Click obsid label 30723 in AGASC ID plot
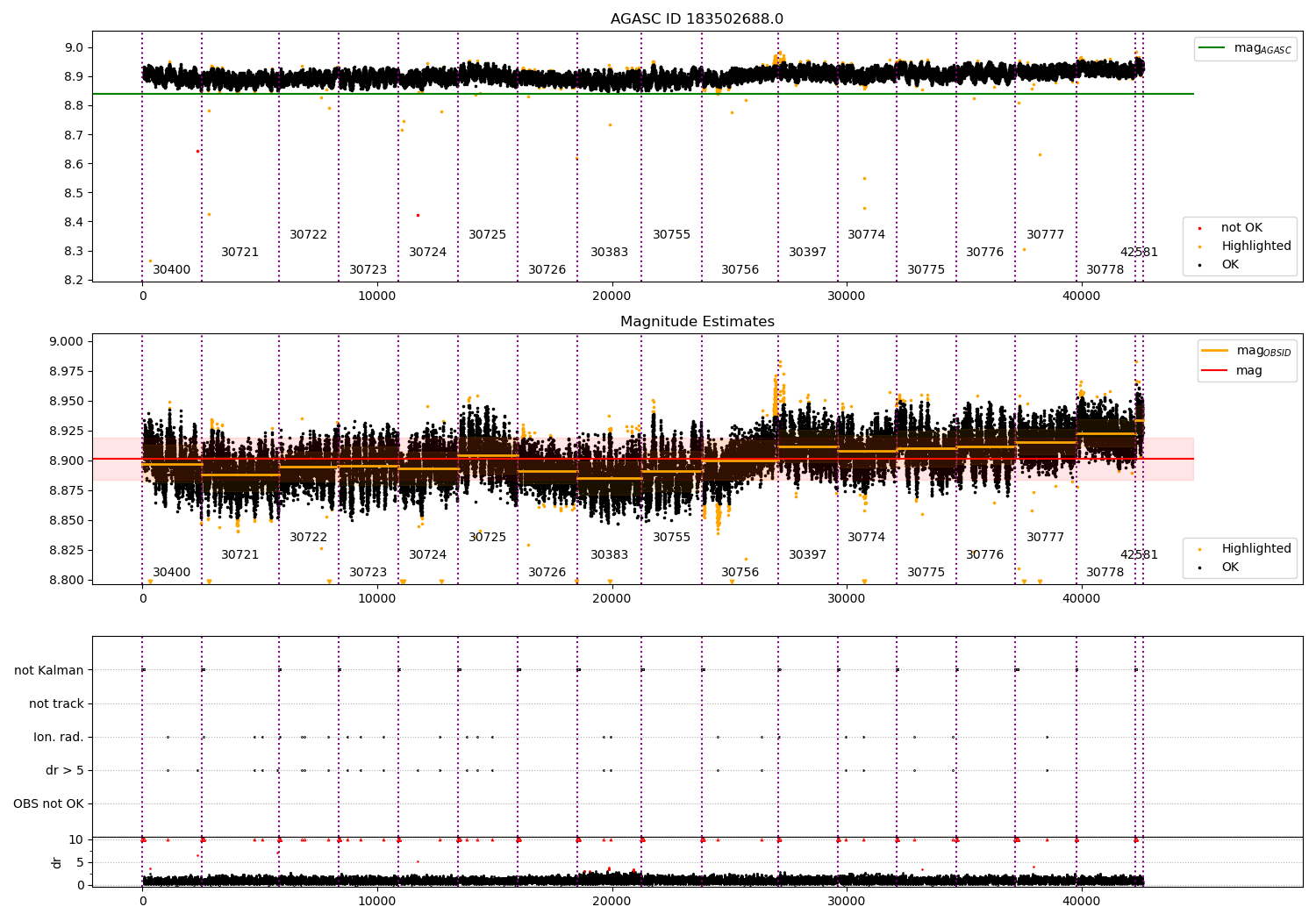 point(368,270)
